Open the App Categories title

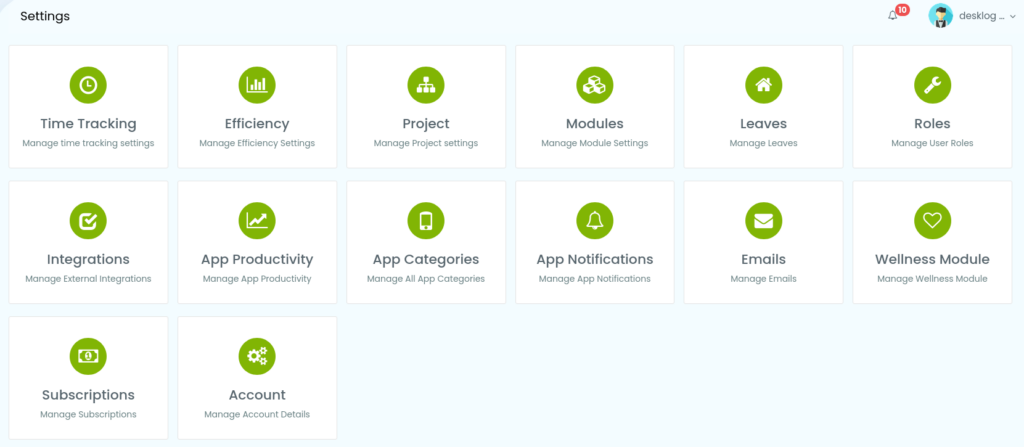click(x=426, y=259)
